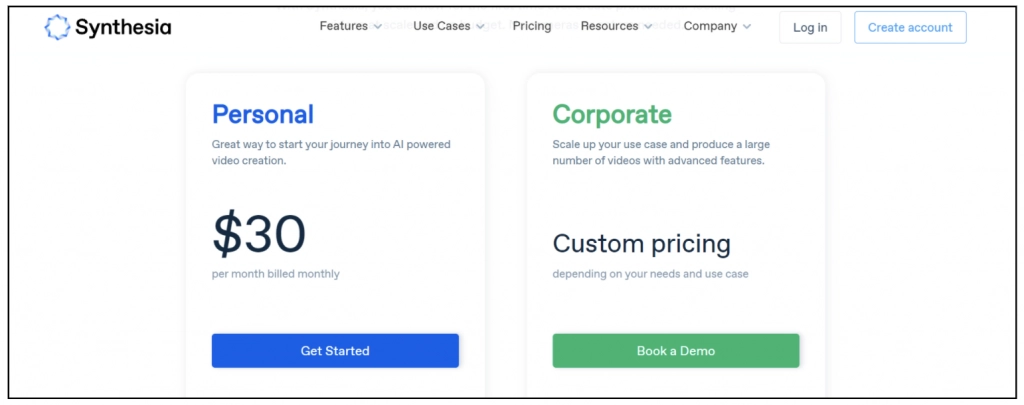
Task: Select the Personal plan heading
Action: 263,114
